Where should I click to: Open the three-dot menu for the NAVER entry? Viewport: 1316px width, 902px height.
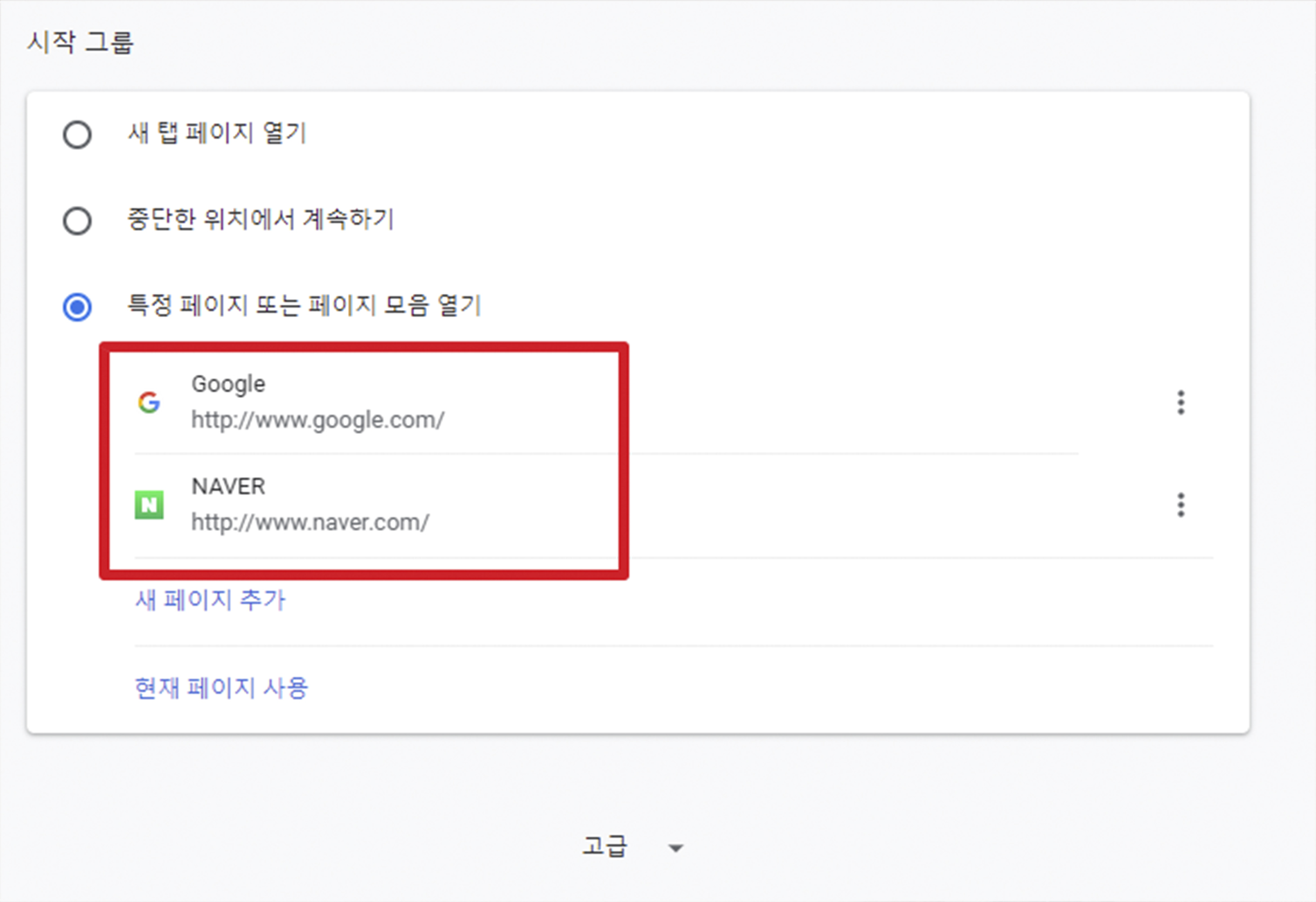click(1181, 505)
